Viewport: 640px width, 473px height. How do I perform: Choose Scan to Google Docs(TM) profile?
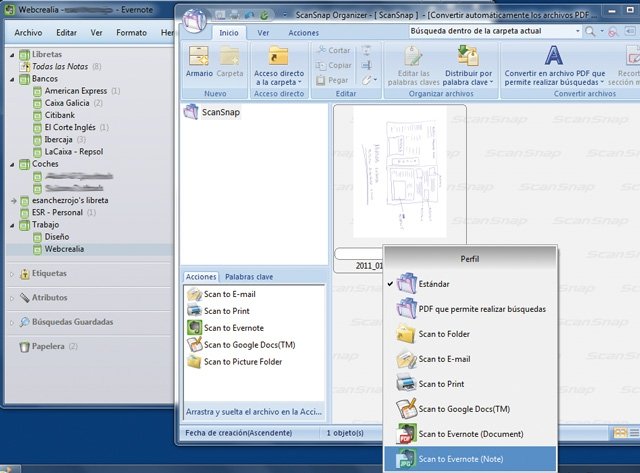click(470, 409)
